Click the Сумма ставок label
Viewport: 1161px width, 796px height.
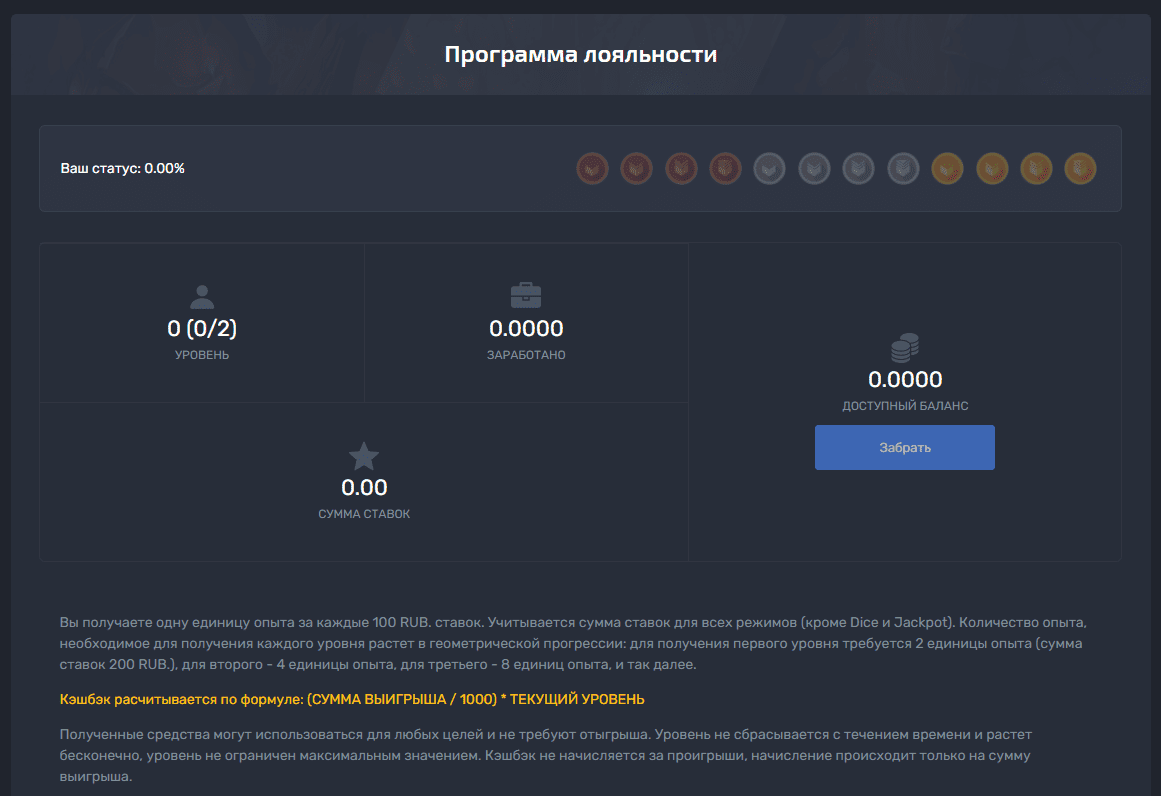(364, 514)
